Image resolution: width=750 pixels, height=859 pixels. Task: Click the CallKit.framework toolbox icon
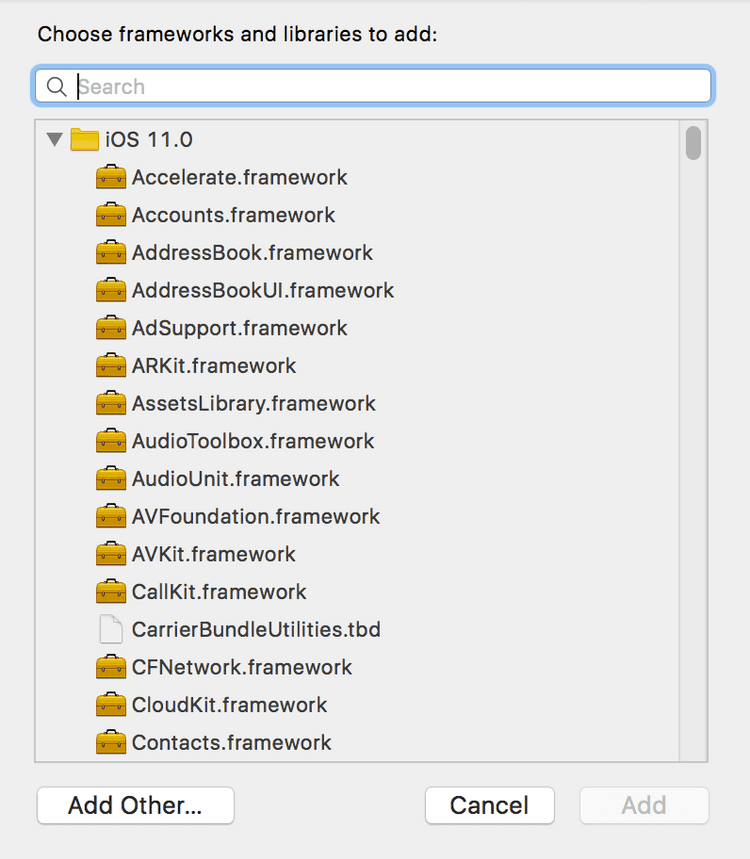coord(111,592)
